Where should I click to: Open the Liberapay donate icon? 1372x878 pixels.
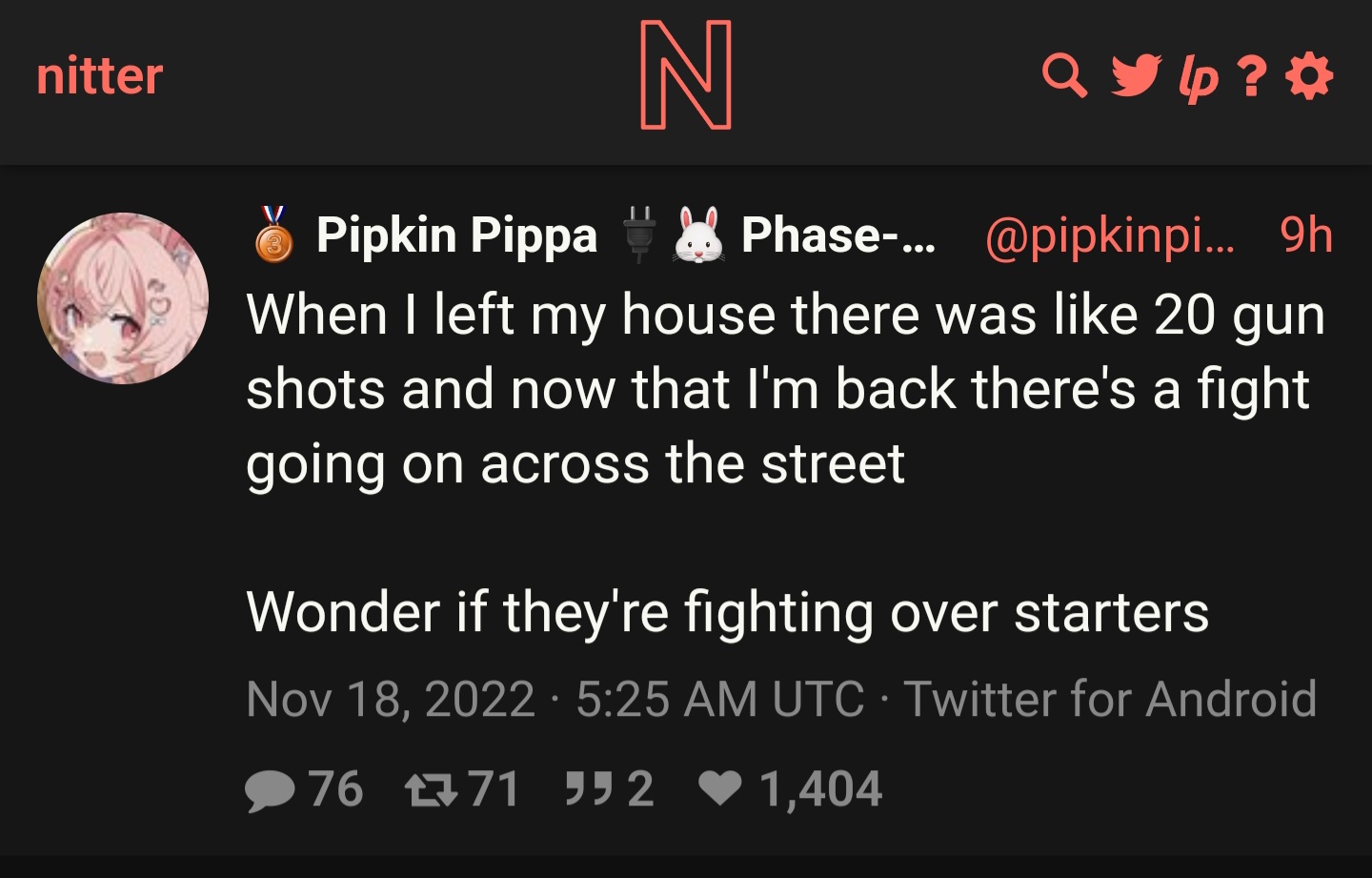(x=1198, y=78)
